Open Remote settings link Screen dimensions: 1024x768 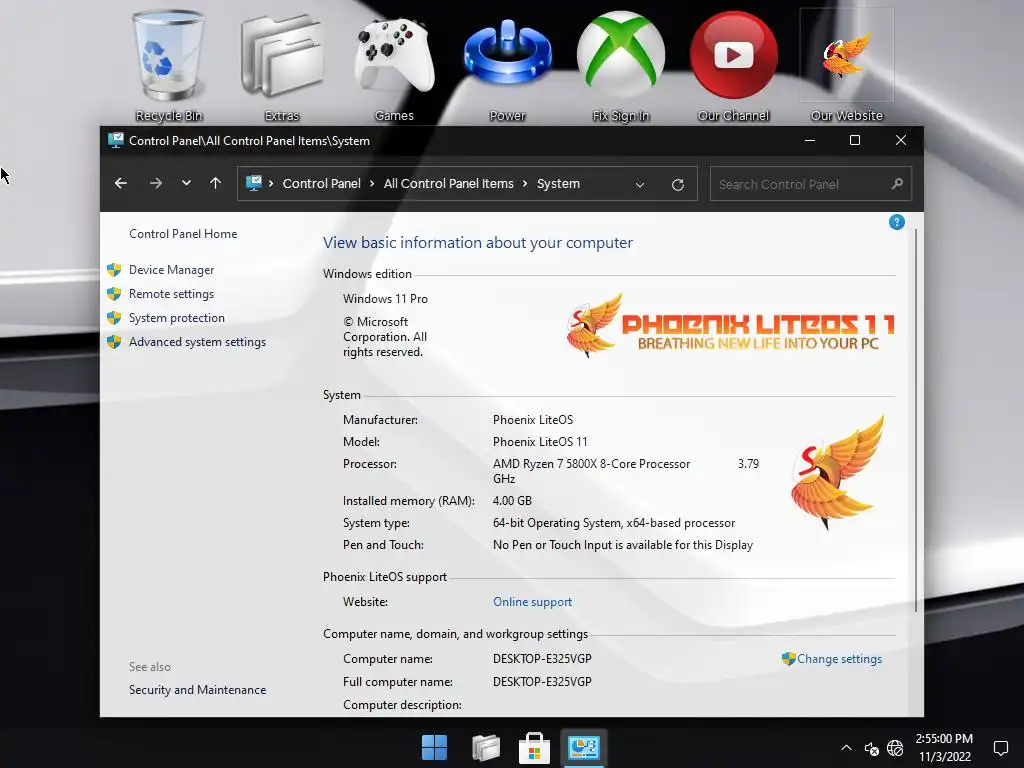click(x=171, y=294)
